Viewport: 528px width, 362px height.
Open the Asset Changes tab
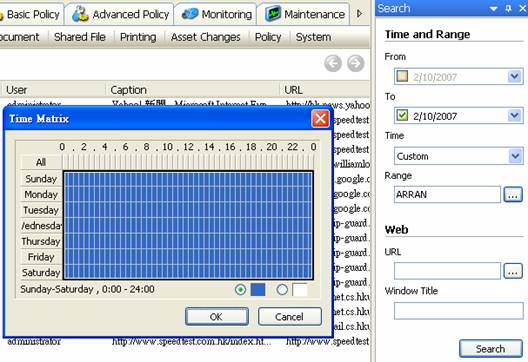[205, 37]
